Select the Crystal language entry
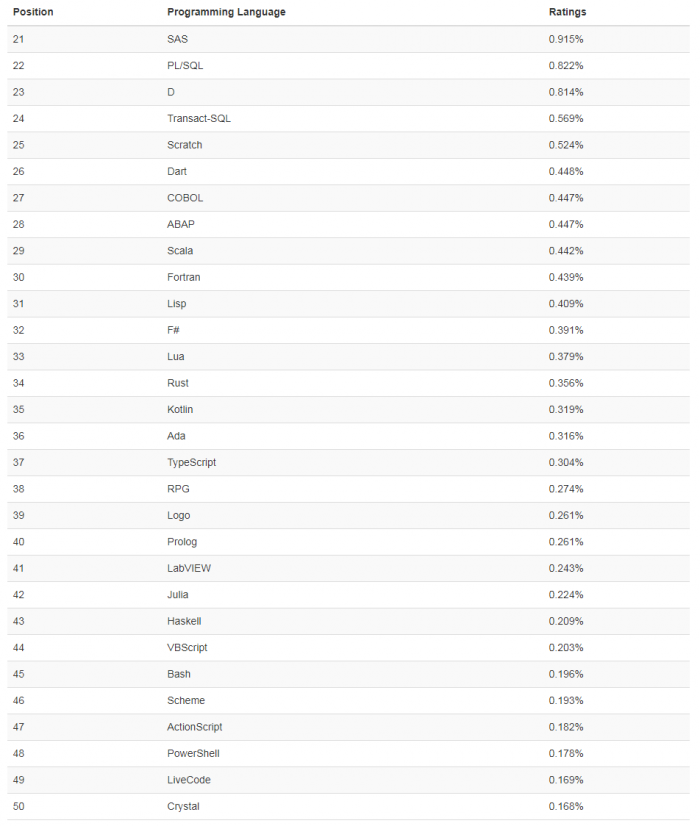The height and width of the screenshot is (826, 700). (x=183, y=806)
